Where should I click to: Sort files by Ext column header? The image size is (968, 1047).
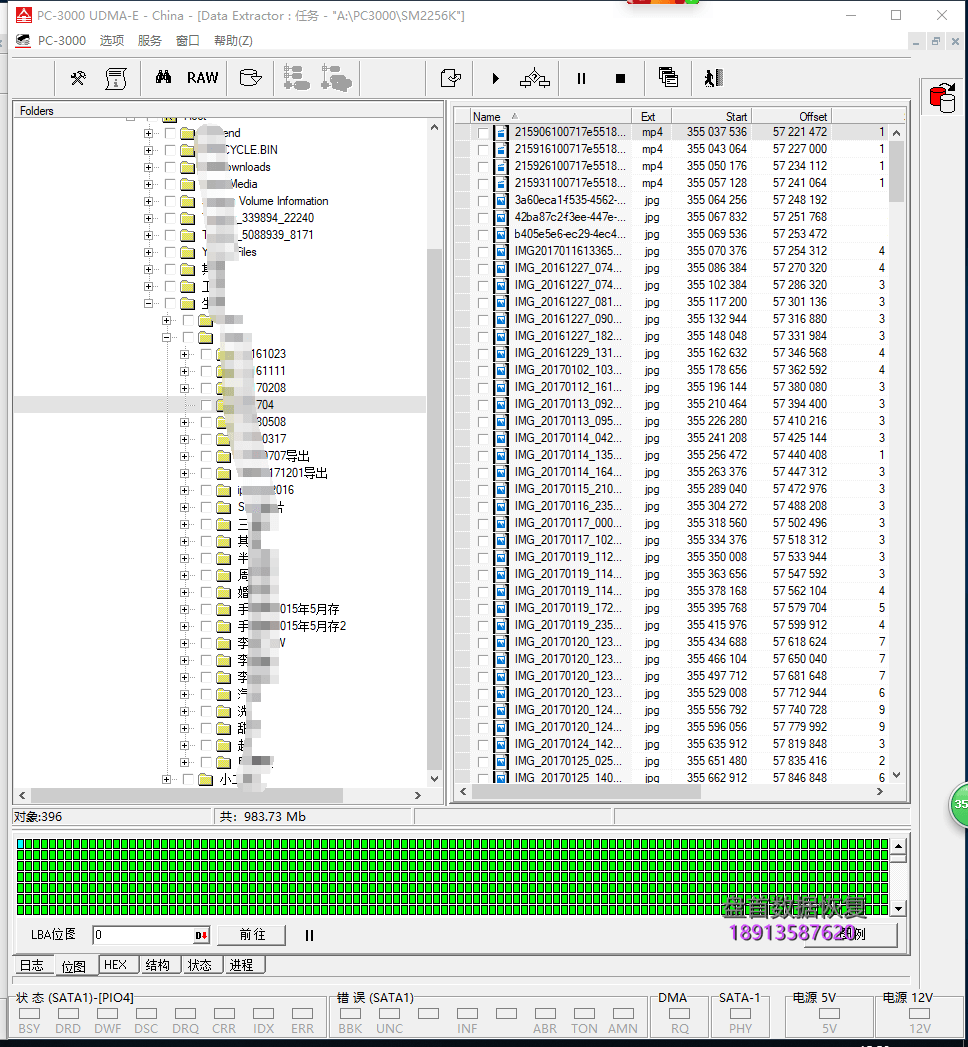pyautogui.click(x=651, y=116)
